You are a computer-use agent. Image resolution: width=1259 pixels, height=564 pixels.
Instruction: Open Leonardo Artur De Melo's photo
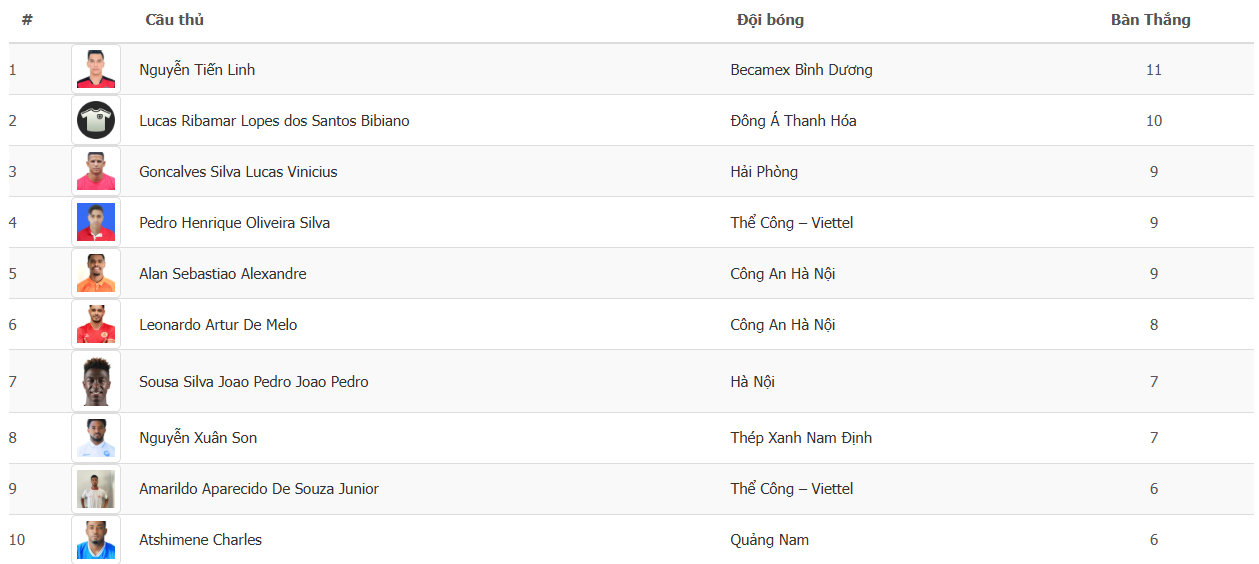click(96, 324)
